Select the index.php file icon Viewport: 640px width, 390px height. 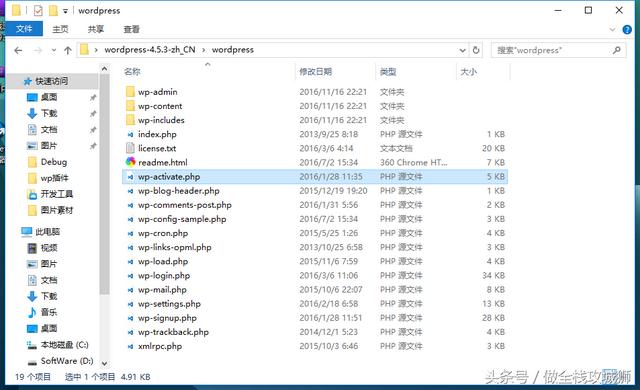130,134
